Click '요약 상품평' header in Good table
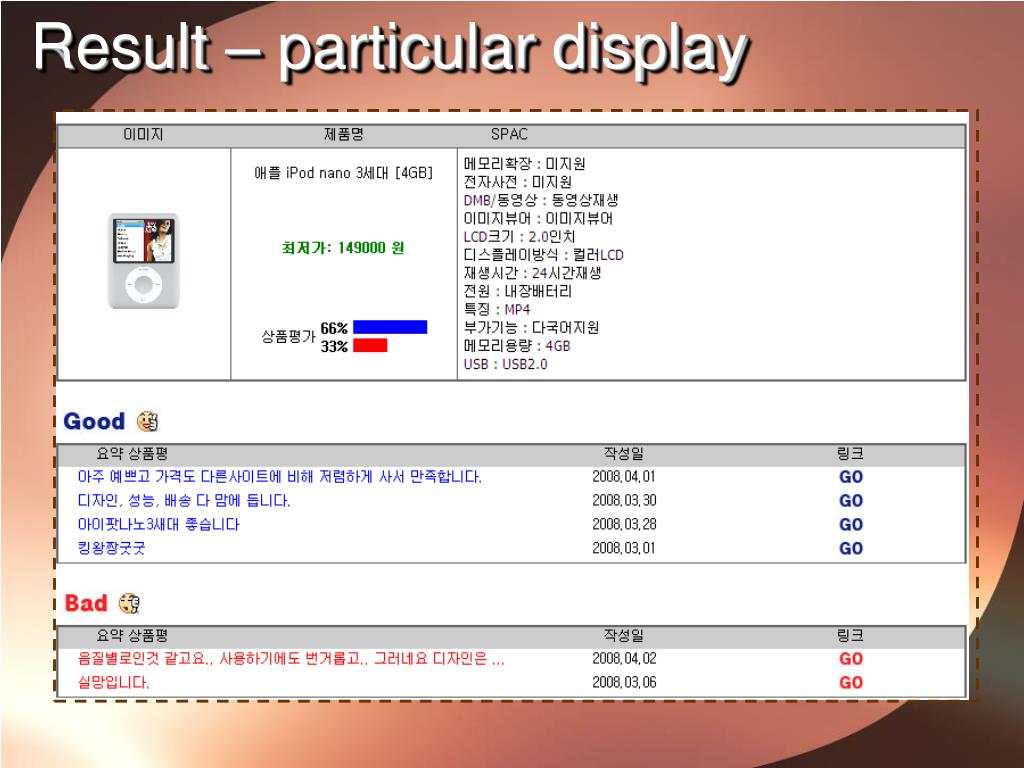Viewport: 1024px width, 768px height. [133, 454]
